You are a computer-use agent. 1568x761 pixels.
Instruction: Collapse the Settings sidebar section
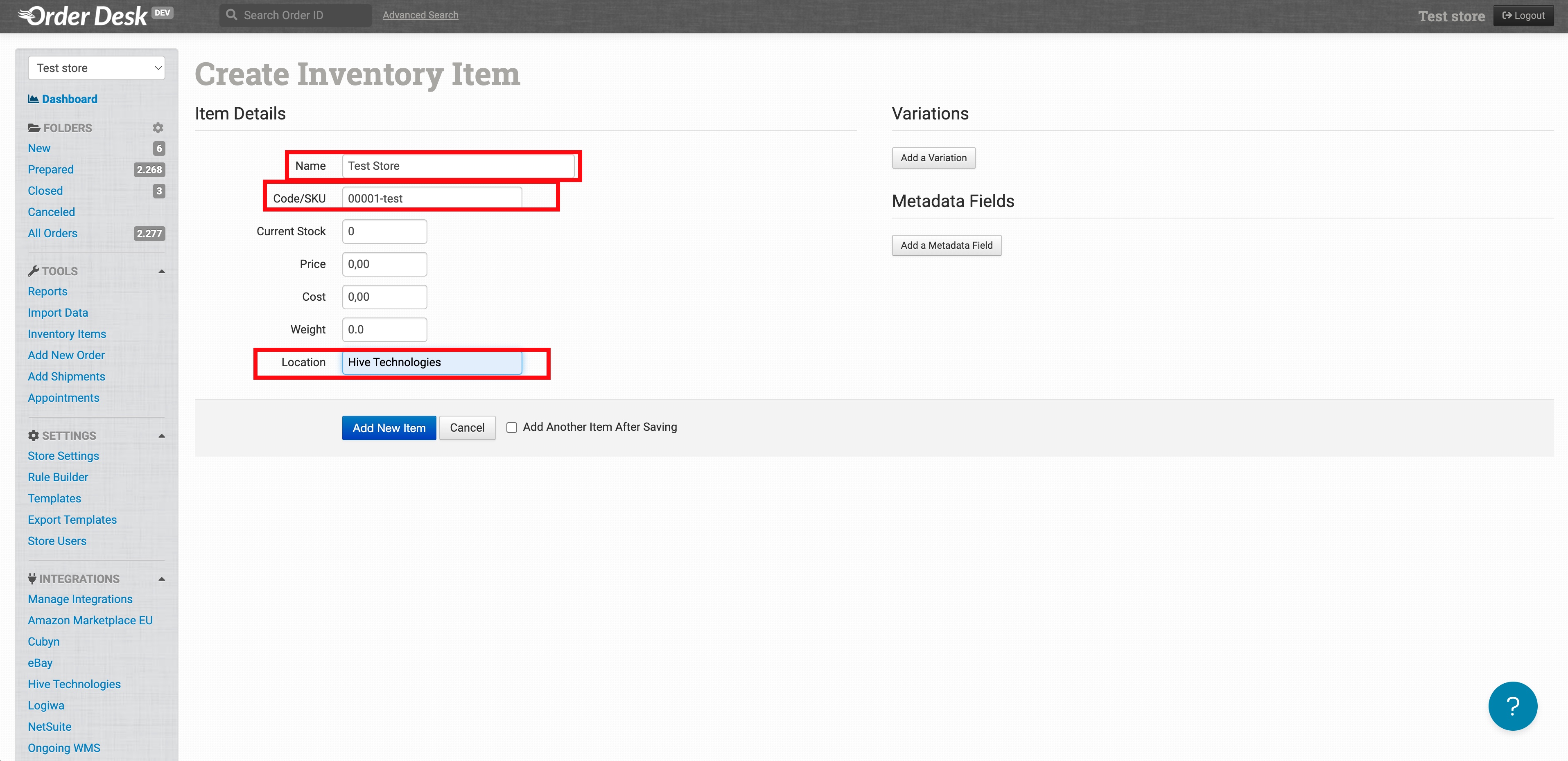click(x=161, y=436)
